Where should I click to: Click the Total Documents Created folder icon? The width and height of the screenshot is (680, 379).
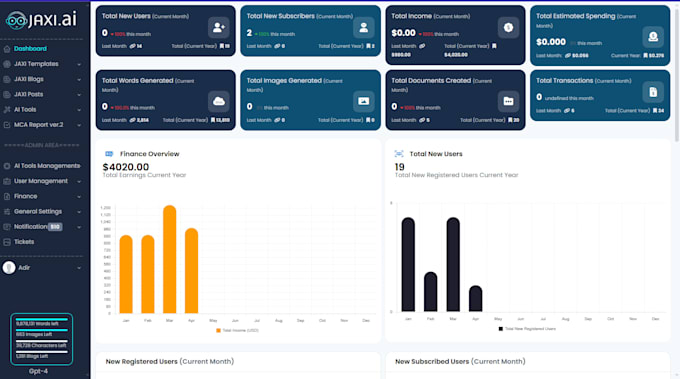(508, 101)
